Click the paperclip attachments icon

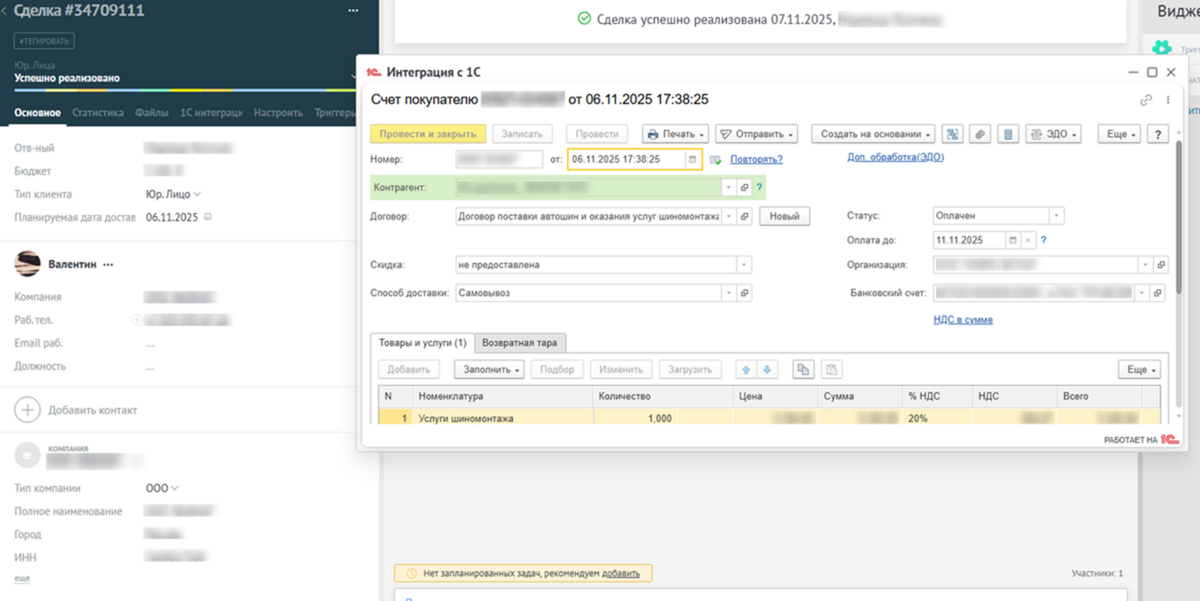pyautogui.click(x=981, y=134)
